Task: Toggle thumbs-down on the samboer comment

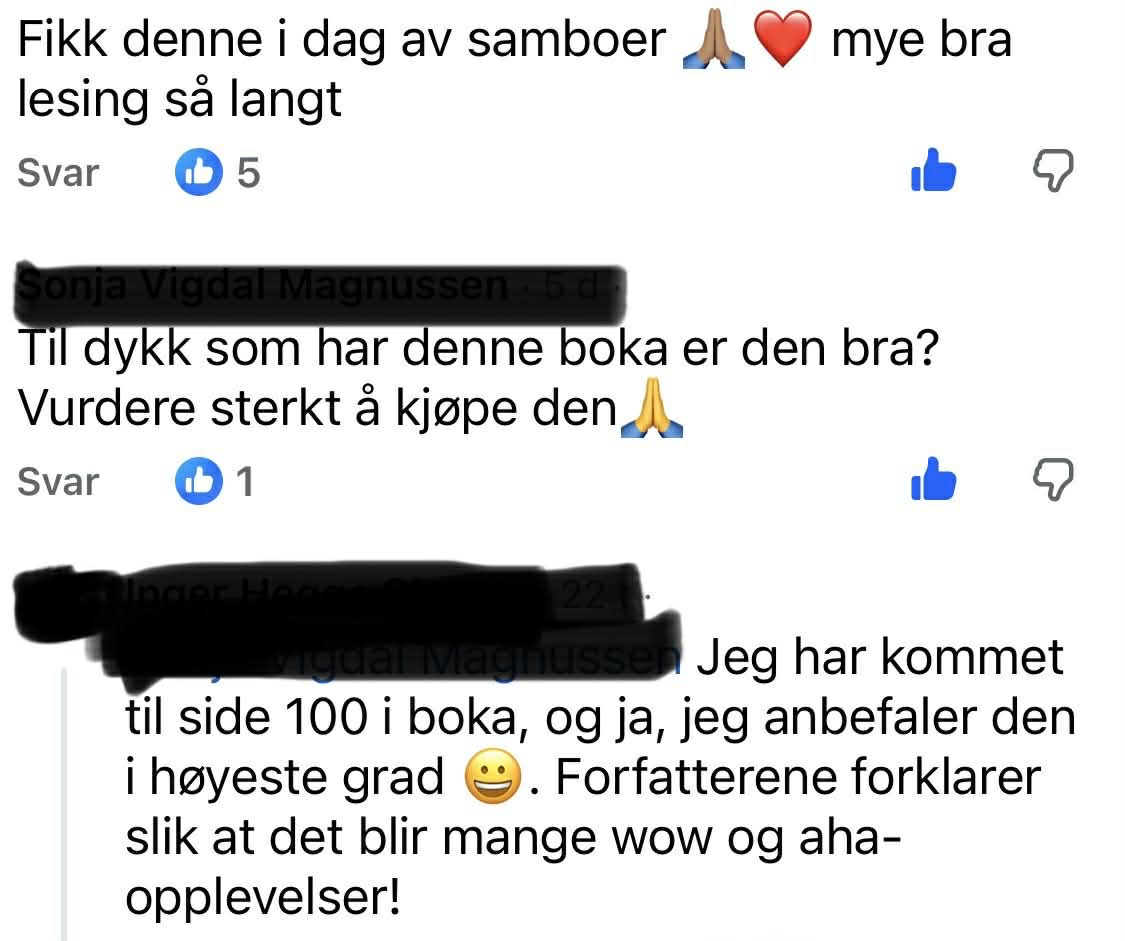Action: coord(1053,171)
